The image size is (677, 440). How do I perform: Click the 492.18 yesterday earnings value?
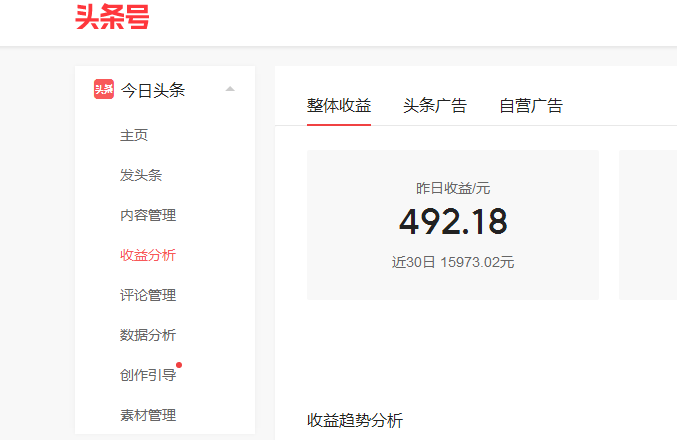[453, 222]
